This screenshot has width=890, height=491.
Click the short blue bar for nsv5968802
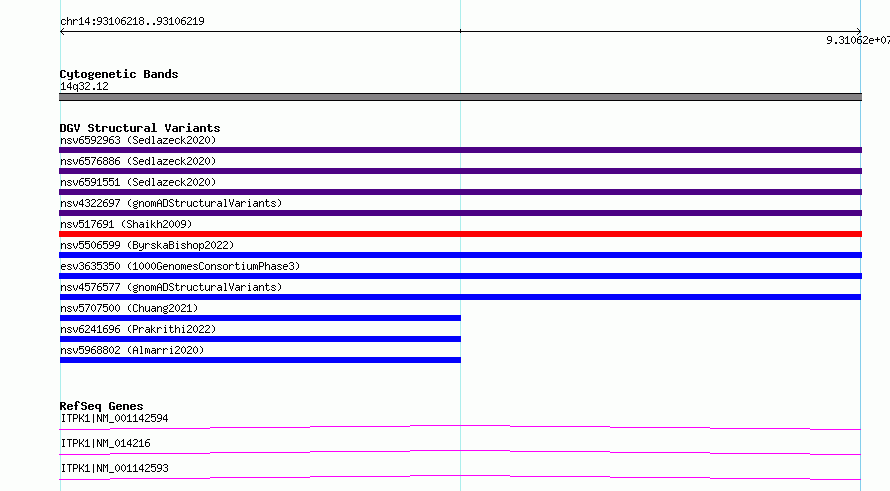(x=261, y=360)
